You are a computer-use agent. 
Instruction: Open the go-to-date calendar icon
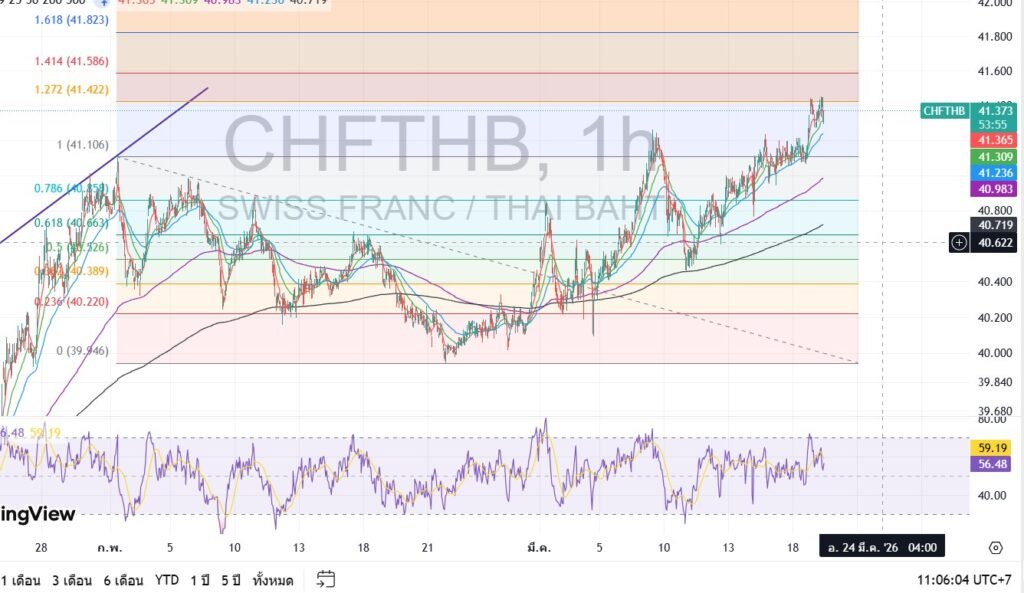click(325, 579)
